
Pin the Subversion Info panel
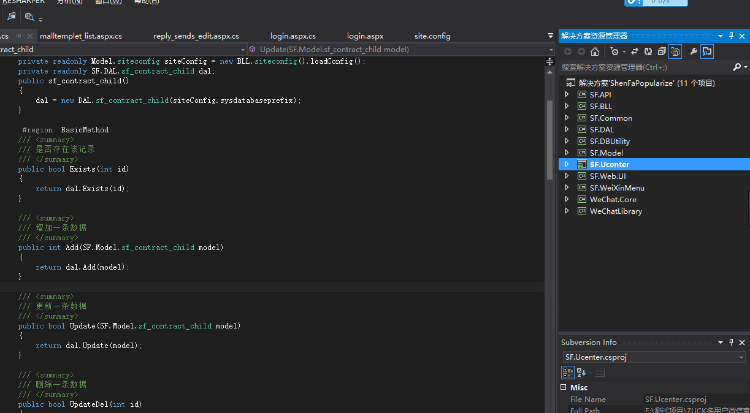730,342
